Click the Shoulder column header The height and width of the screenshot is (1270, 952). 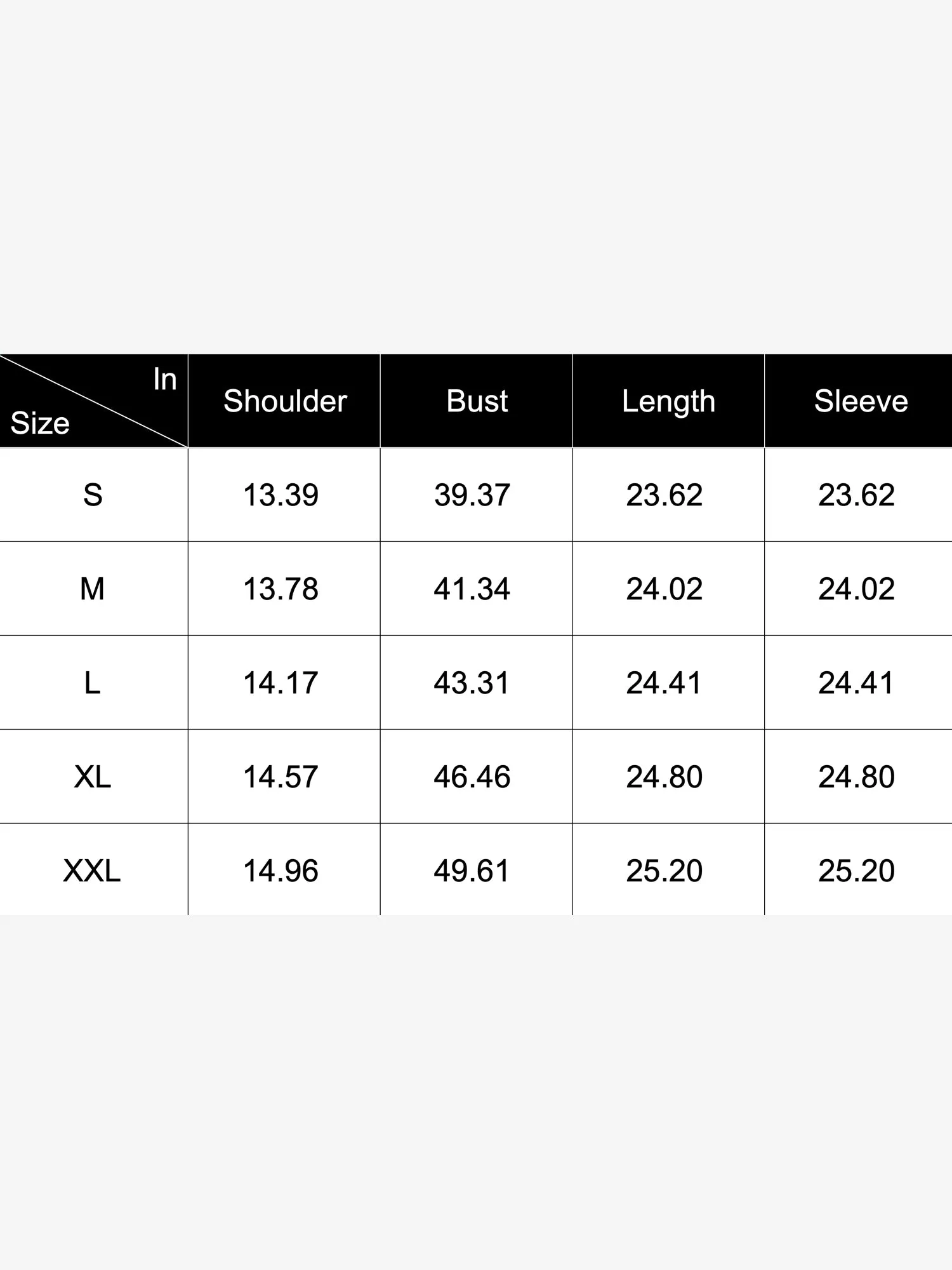[285, 401]
